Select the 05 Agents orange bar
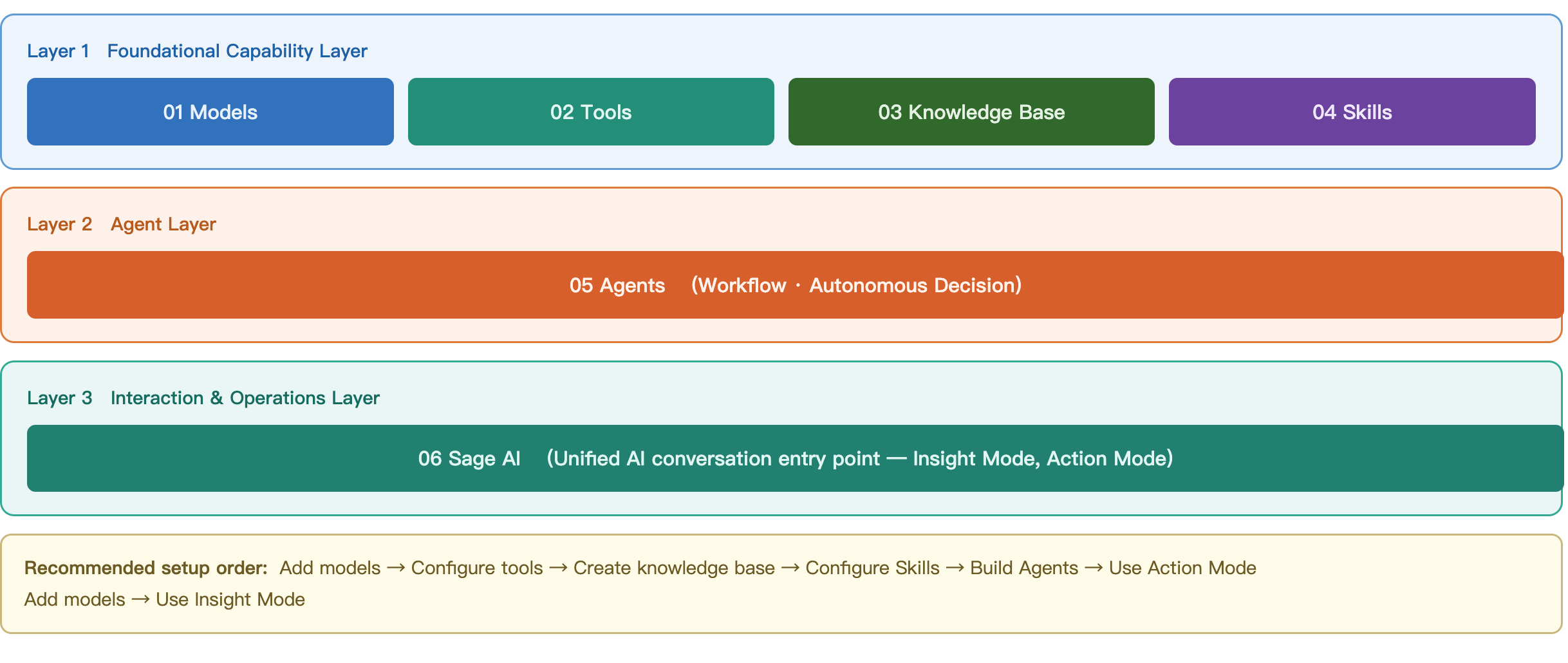Viewport: 1568px width, 663px height. [796, 285]
